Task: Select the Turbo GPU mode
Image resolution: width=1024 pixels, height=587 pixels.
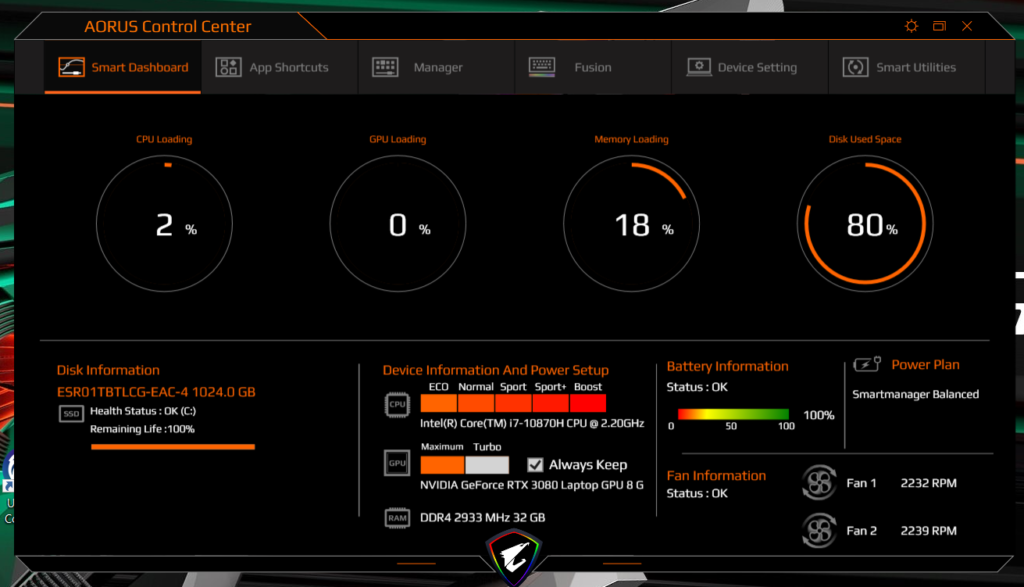Action: tap(487, 465)
